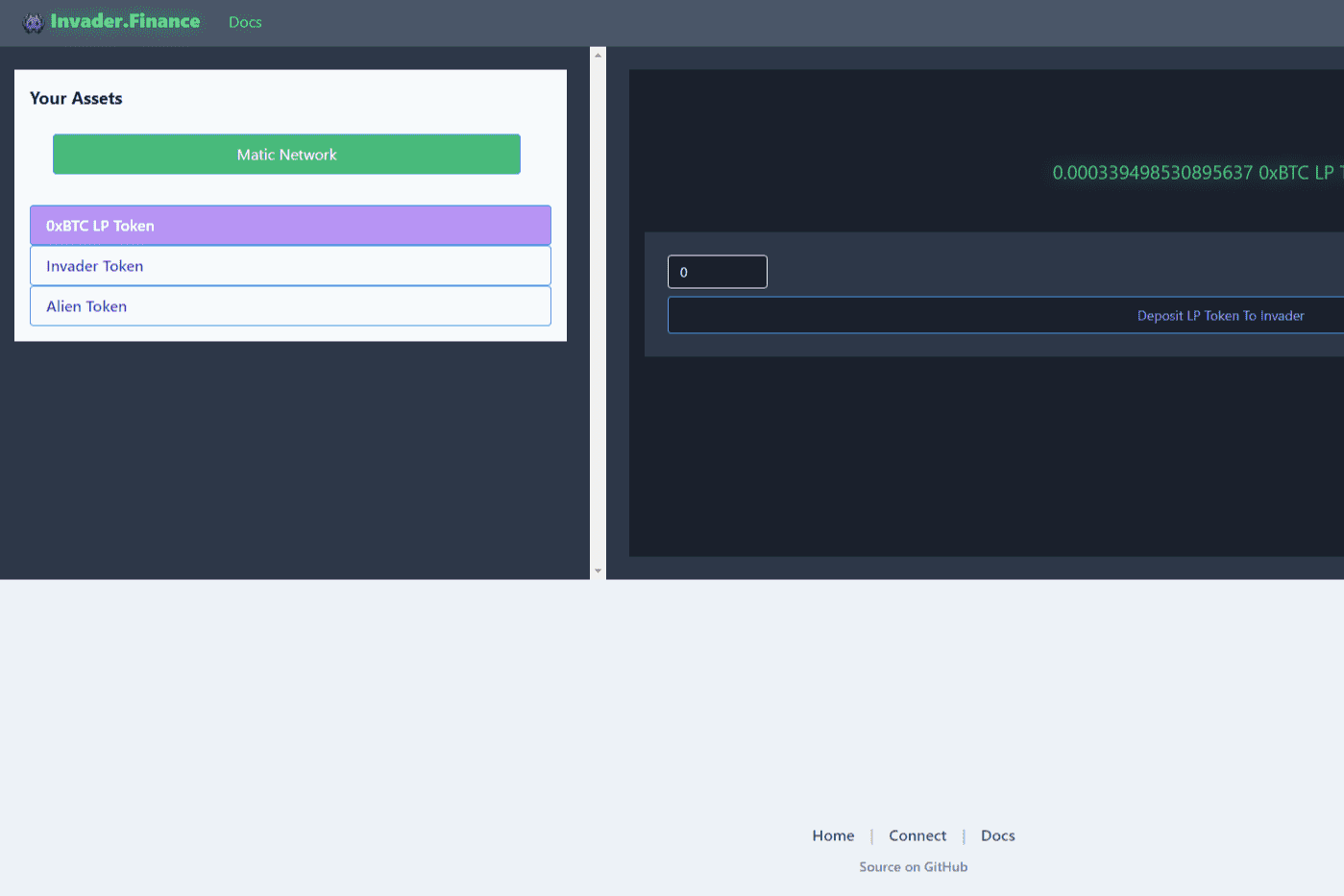Click the deposit amount input showing 0
The image size is (1344, 896).
pyautogui.click(x=717, y=272)
